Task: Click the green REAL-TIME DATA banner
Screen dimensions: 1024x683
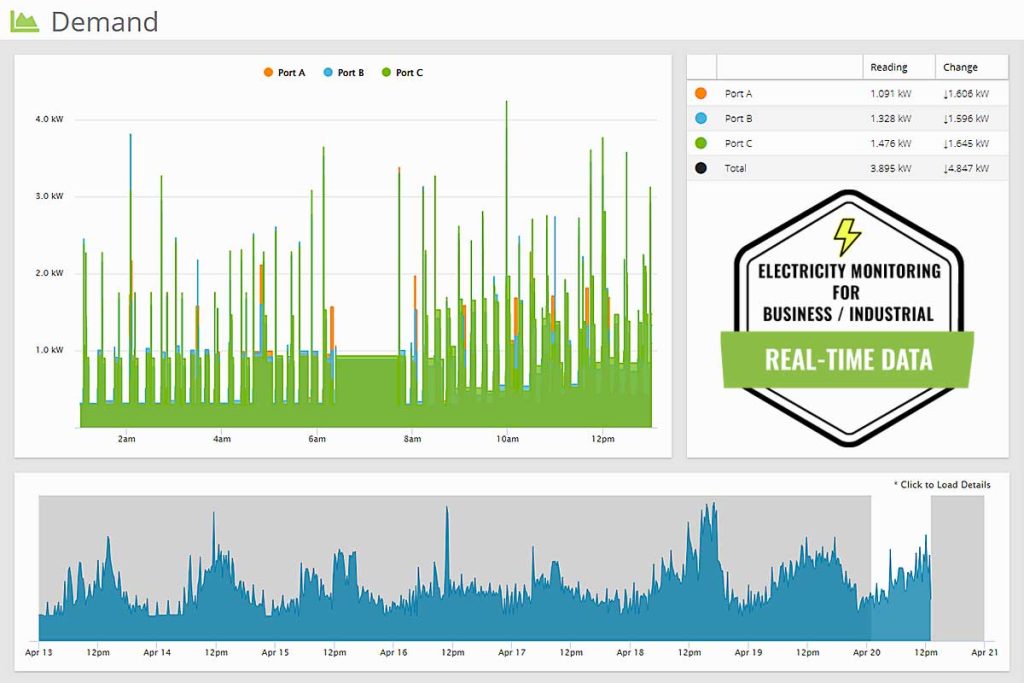Action: pos(847,360)
